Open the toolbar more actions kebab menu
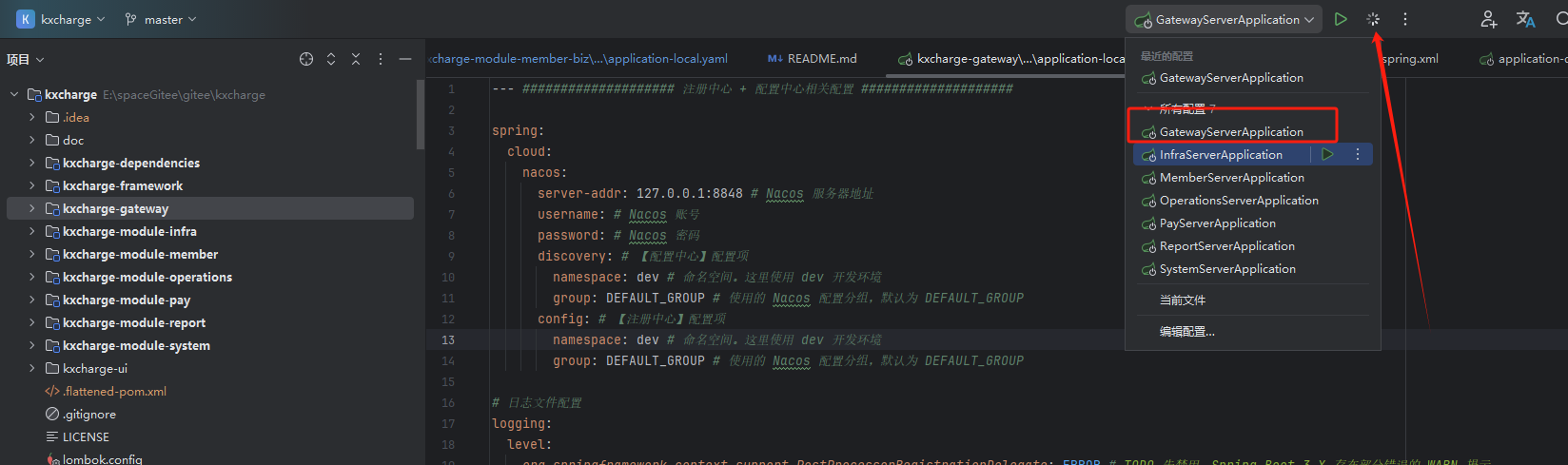This screenshot has width=1568, height=465. 1405,19
